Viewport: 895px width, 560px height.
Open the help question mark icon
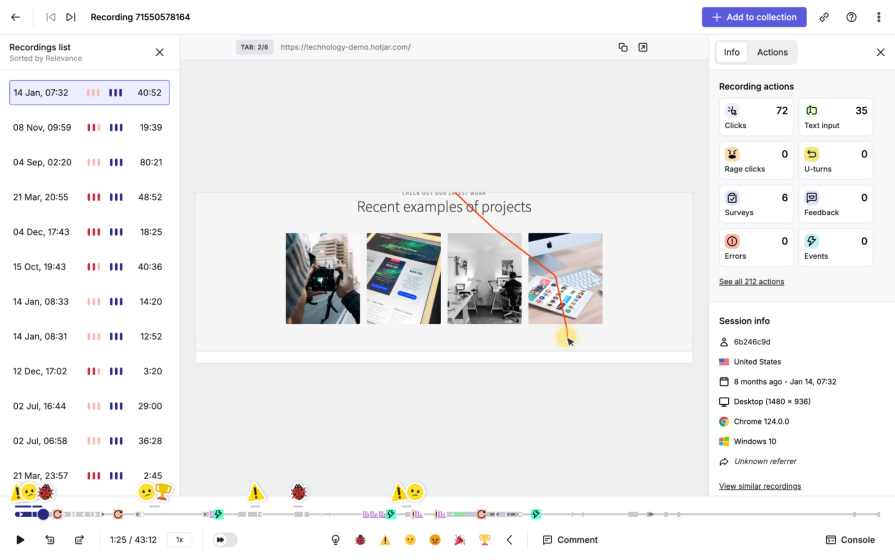click(x=851, y=17)
